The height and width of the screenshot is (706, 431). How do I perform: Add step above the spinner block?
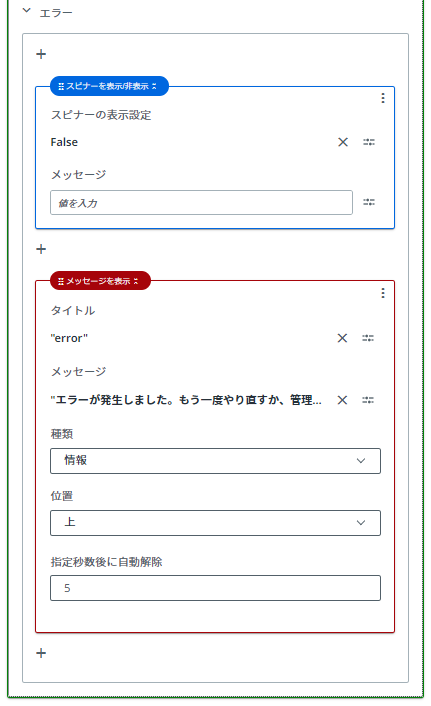click(x=41, y=54)
